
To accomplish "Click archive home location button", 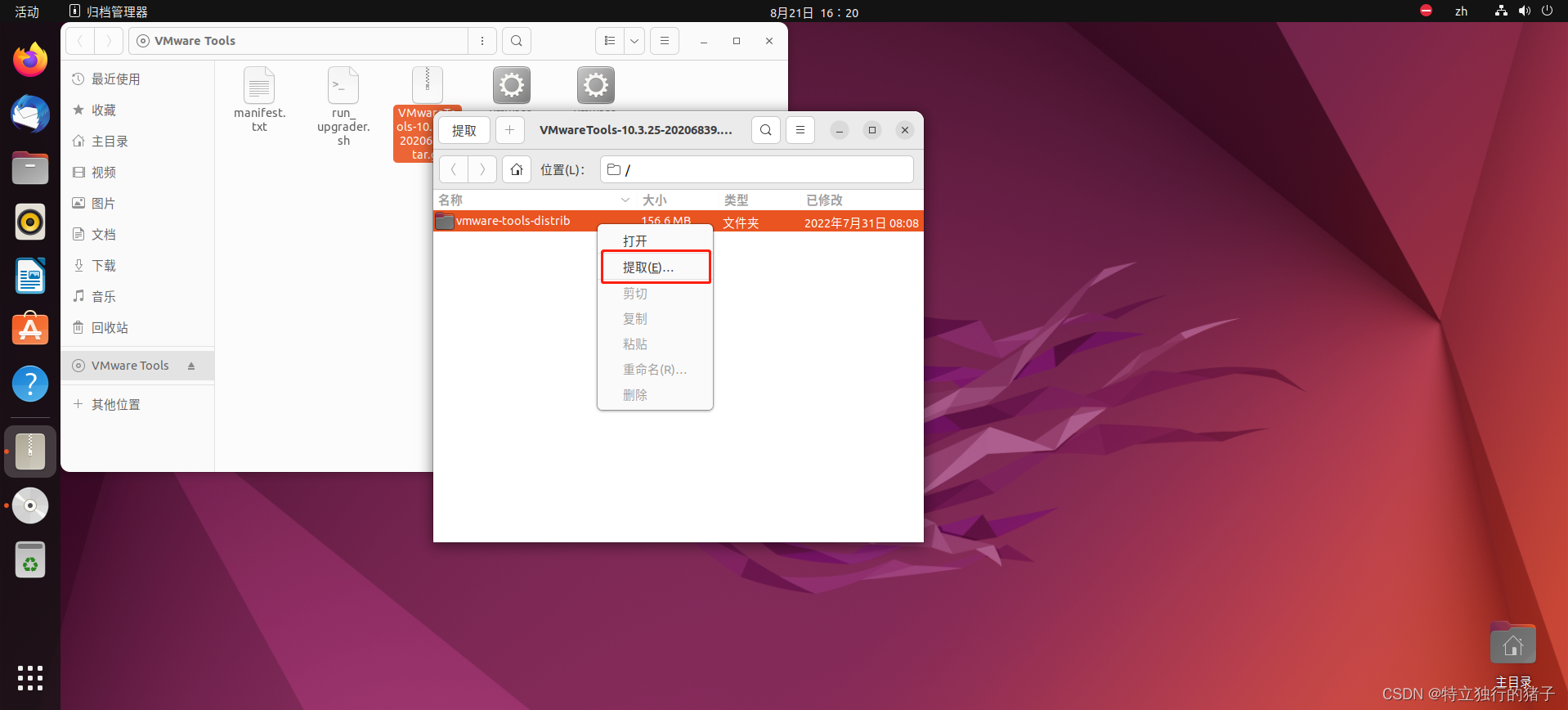I will [x=517, y=169].
